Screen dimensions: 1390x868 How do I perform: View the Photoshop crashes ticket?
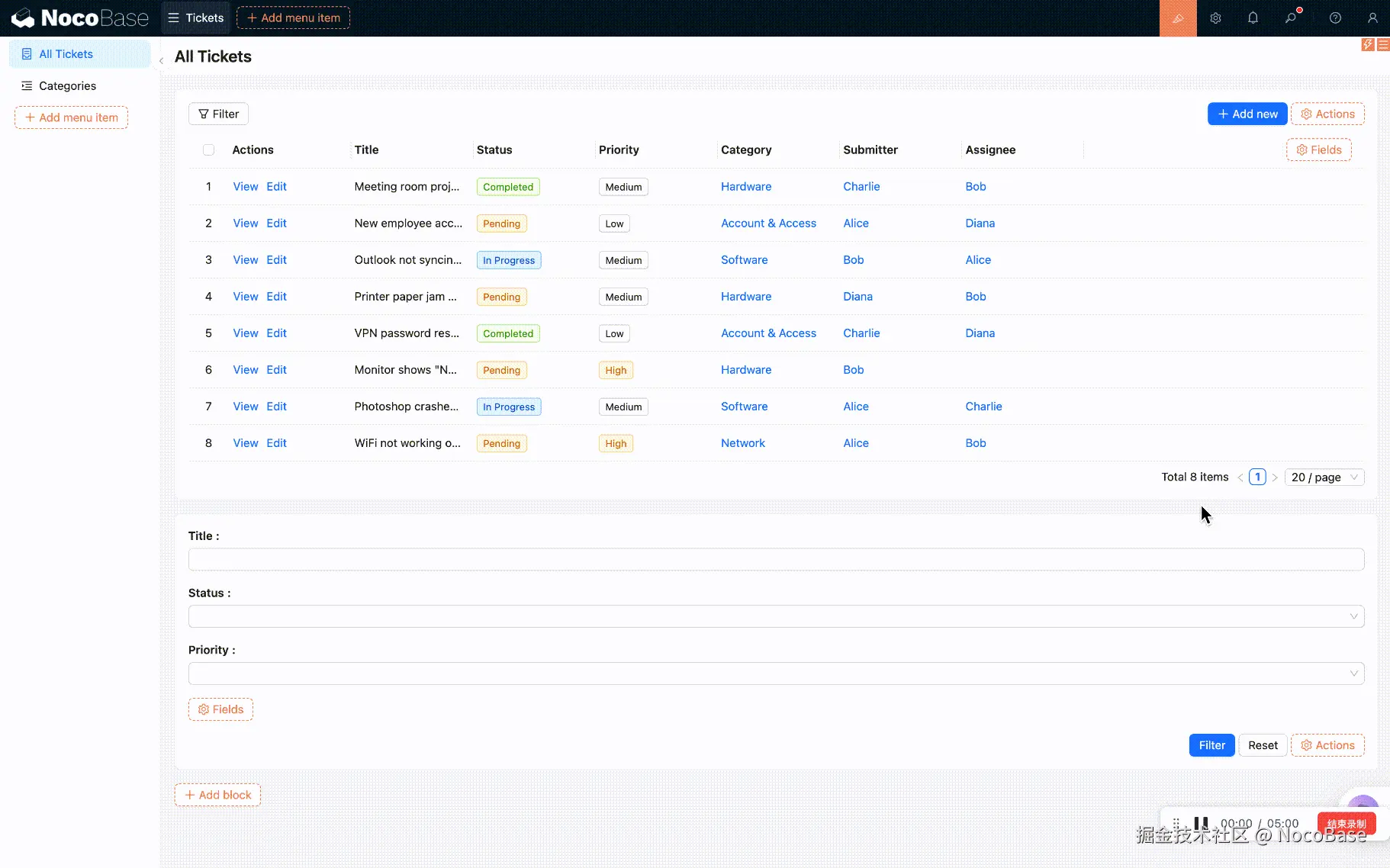(x=246, y=407)
